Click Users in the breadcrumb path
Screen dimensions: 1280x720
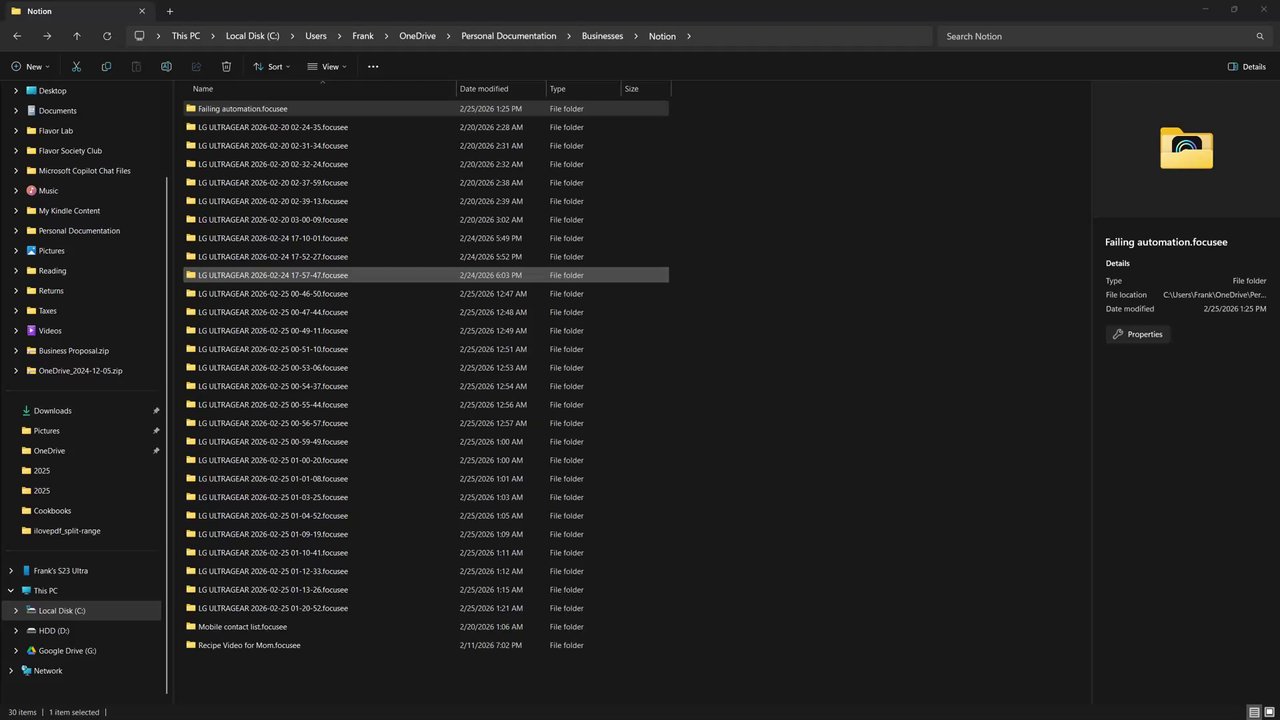click(316, 36)
